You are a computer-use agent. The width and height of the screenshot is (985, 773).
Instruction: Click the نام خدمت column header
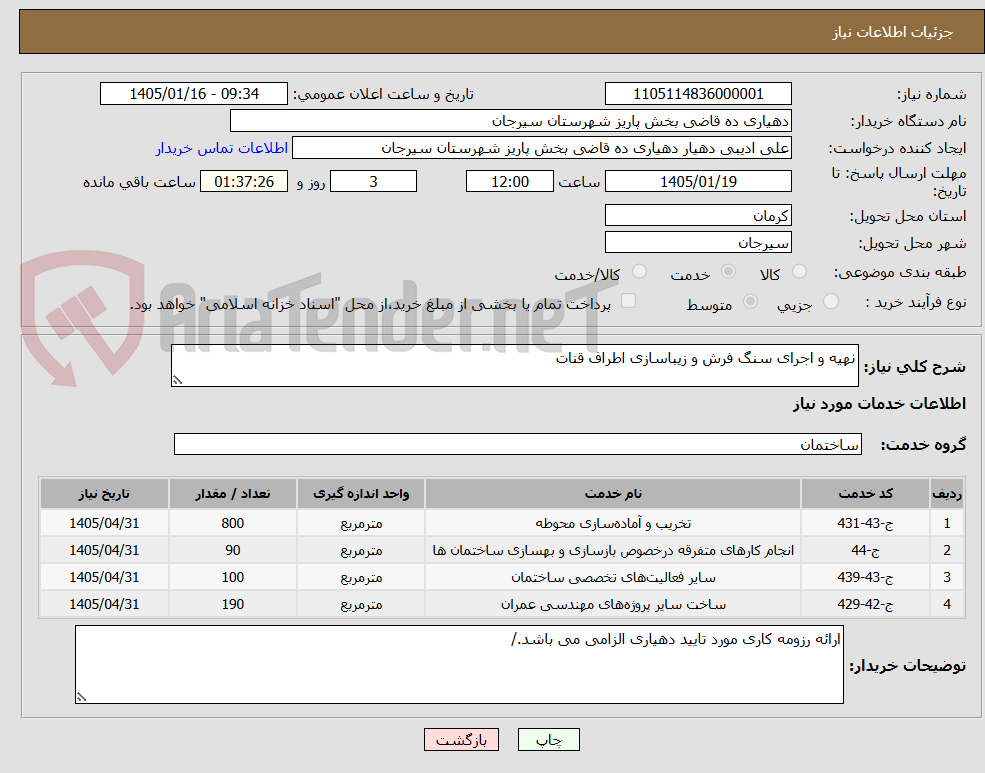(x=612, y=494)
